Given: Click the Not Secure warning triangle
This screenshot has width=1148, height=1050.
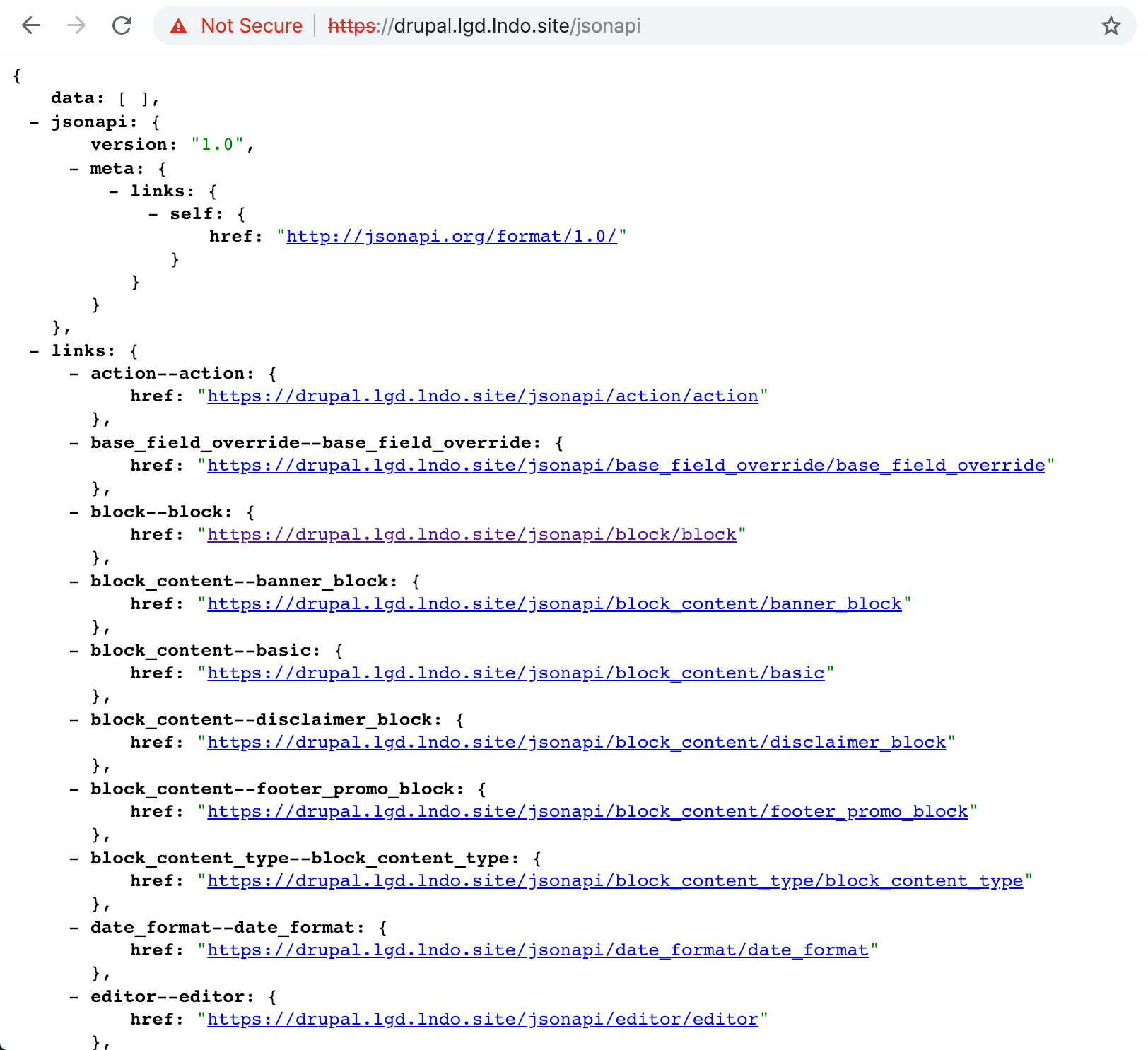Looking at the screenshot, I should tap(179, 26).
